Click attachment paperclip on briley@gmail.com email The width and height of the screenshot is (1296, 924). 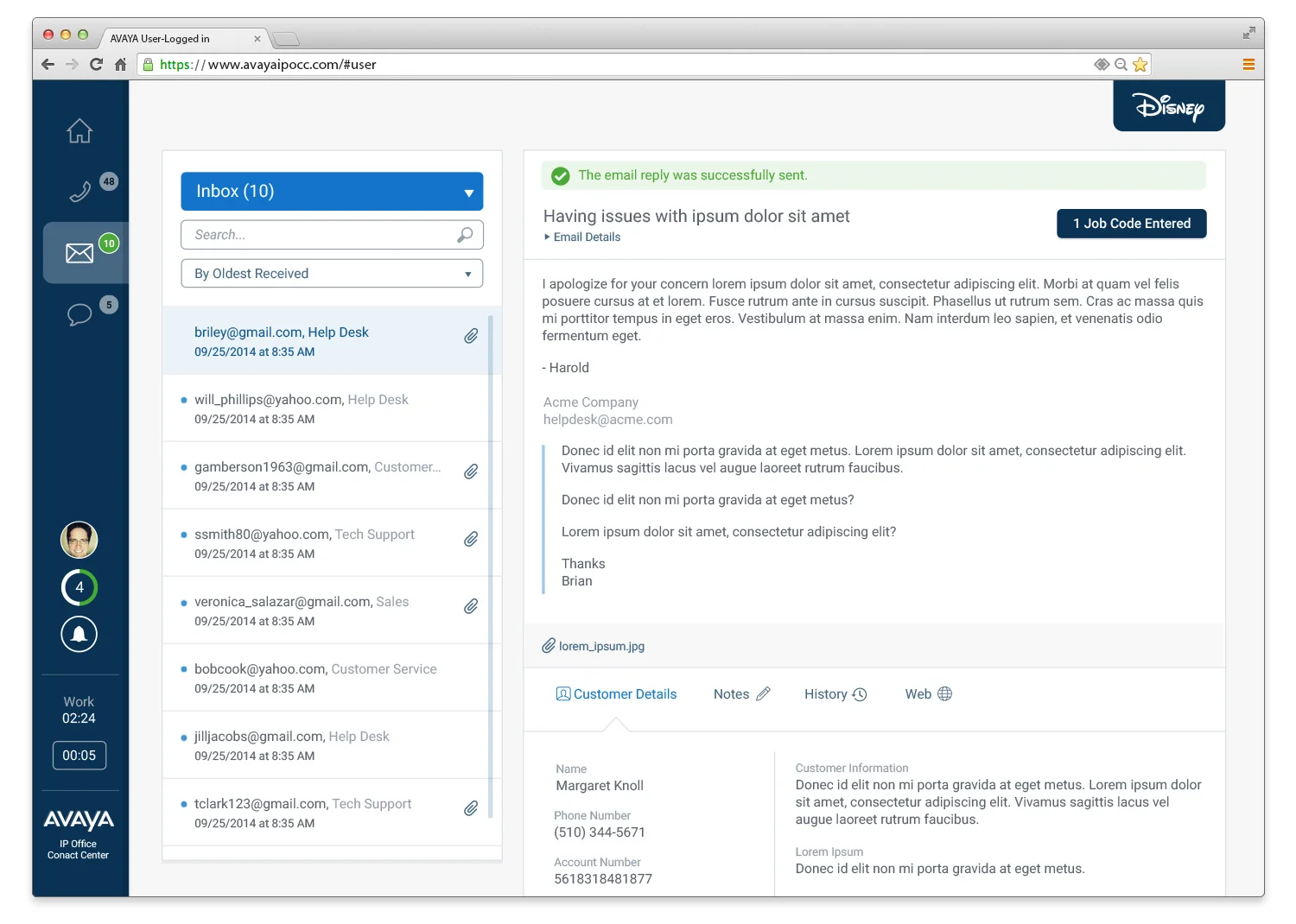click(x=471, y=336)
